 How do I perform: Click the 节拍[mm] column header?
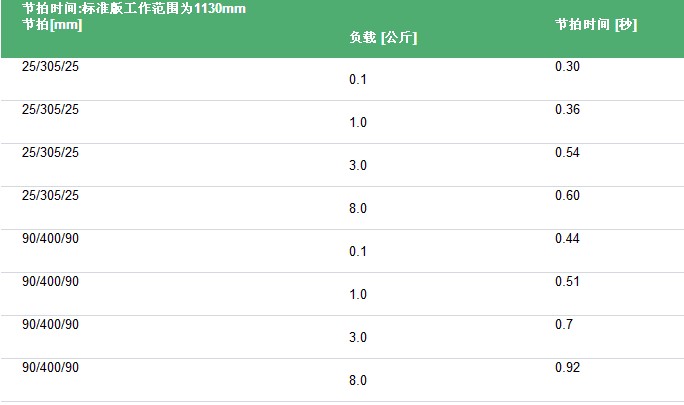(52, 24)
